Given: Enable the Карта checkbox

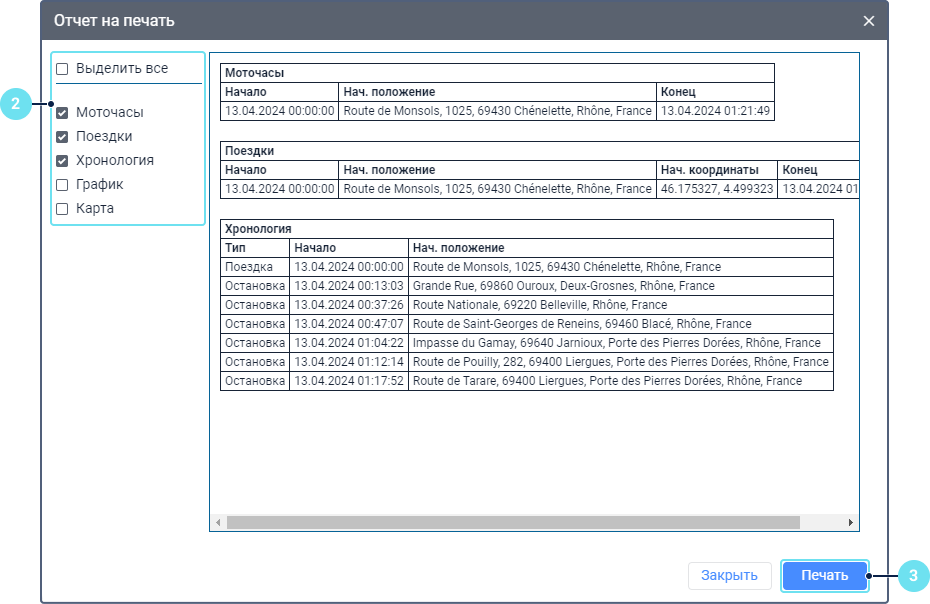Looking at the screenshot, I should click(x=62, y=209).
